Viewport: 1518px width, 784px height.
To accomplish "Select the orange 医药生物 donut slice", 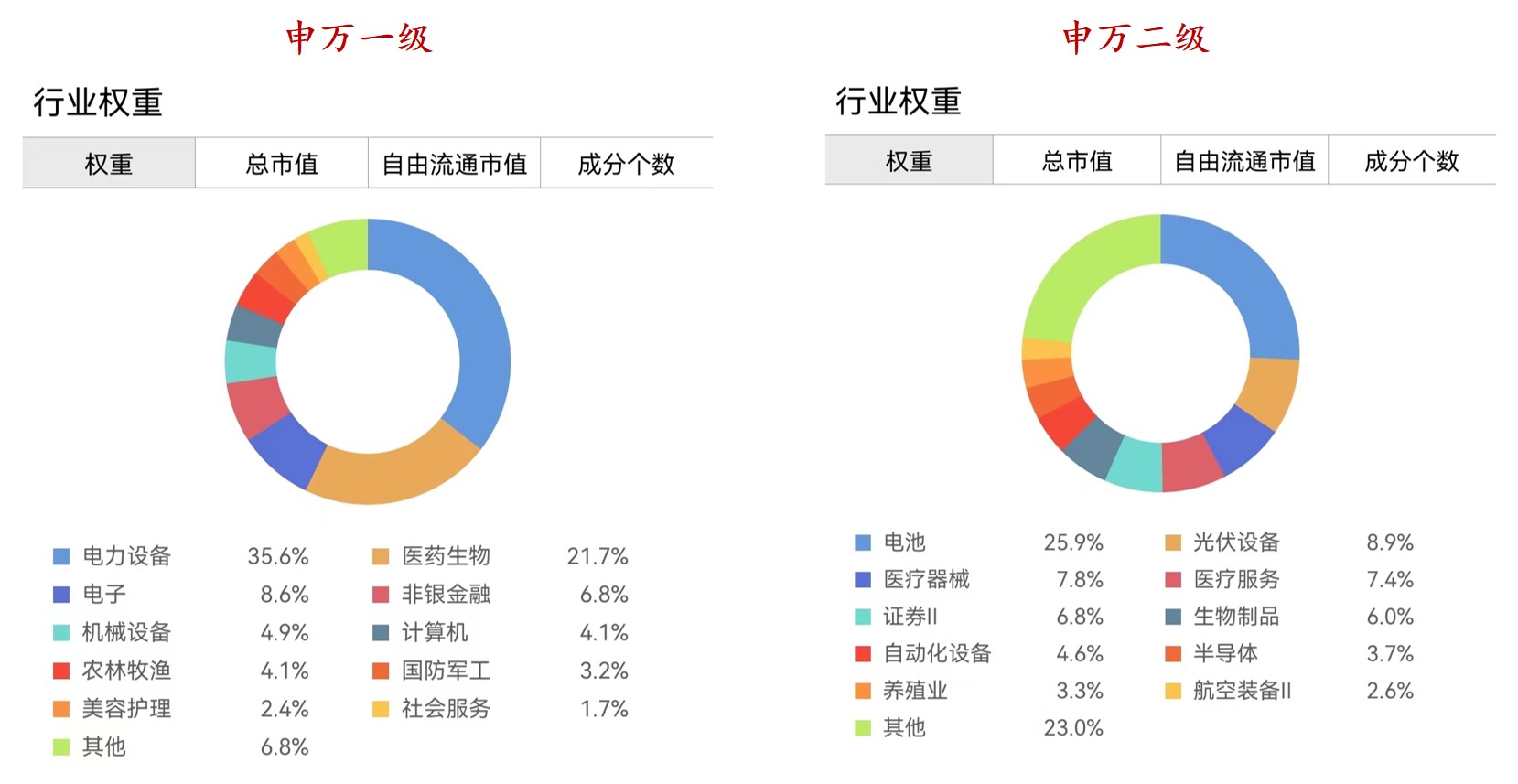I will tap(393, 474).
